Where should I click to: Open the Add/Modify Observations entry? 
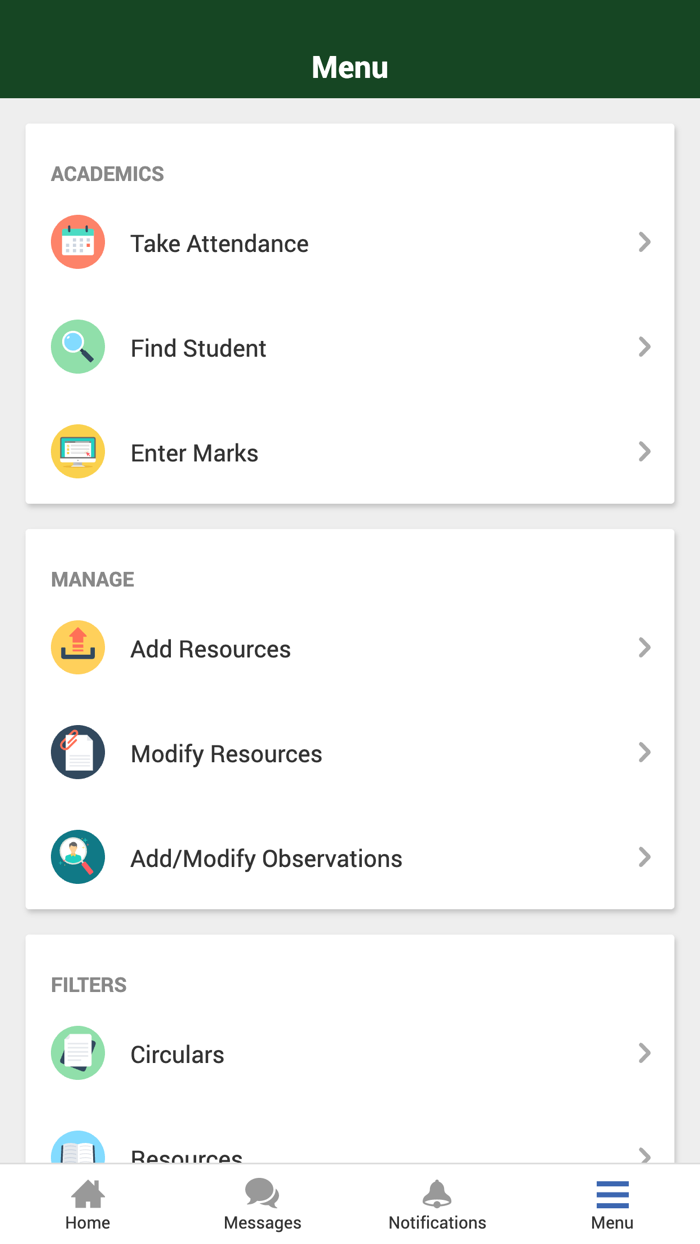click(x=266, y=858)
